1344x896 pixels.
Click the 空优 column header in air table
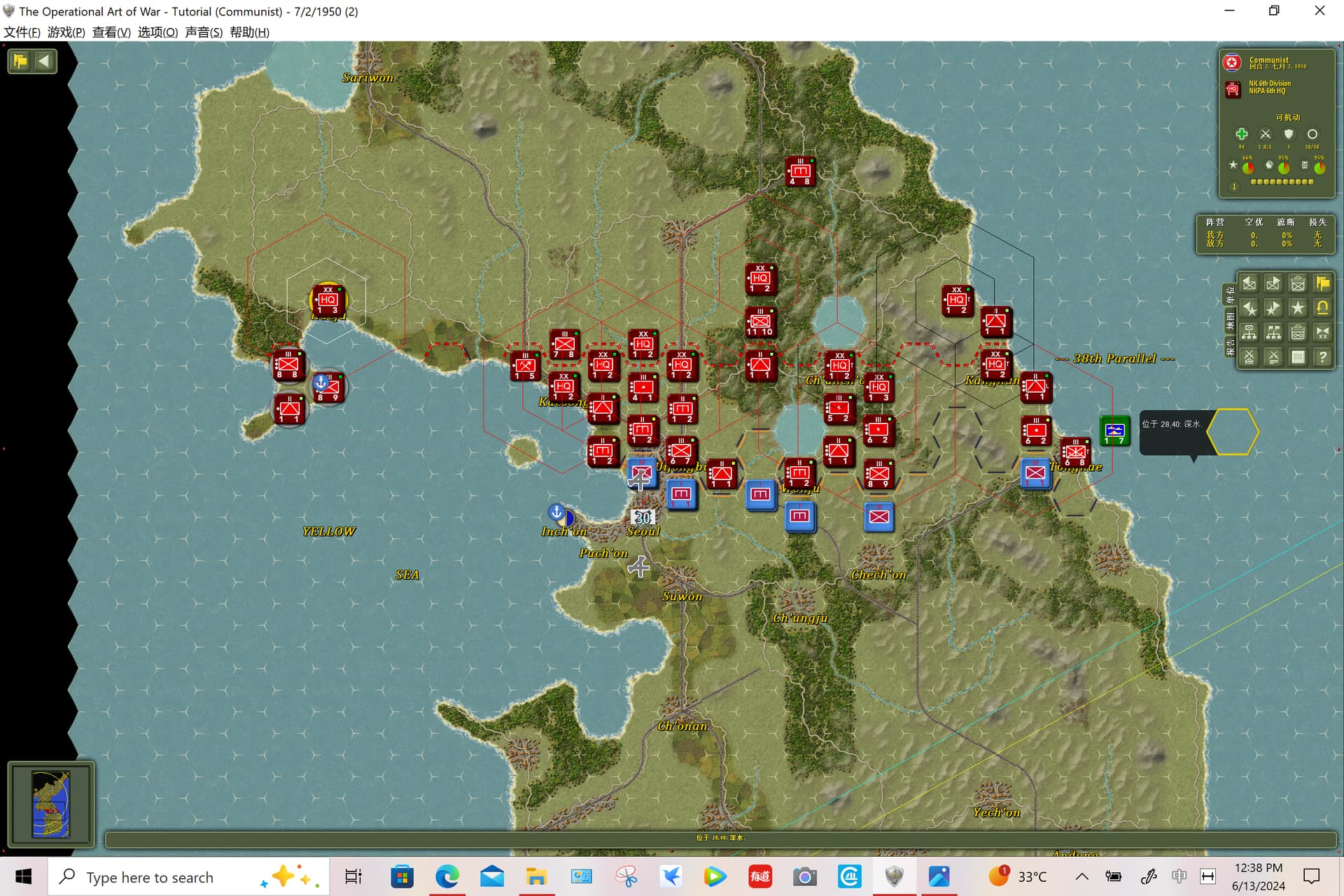click(1254, 222)
